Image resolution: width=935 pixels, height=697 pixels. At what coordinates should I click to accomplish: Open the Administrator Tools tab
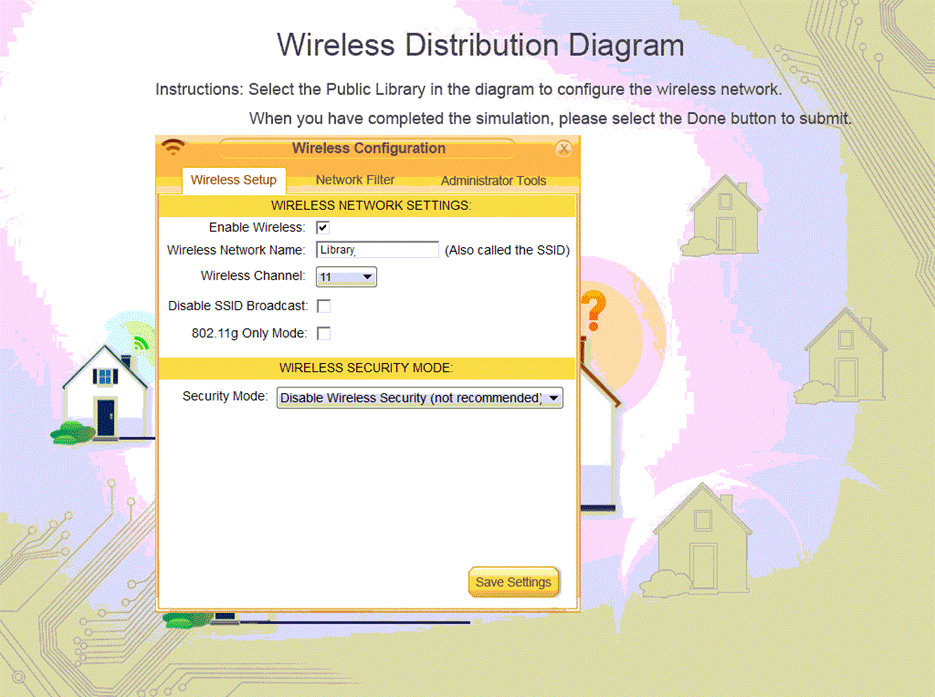pos(493,181)
